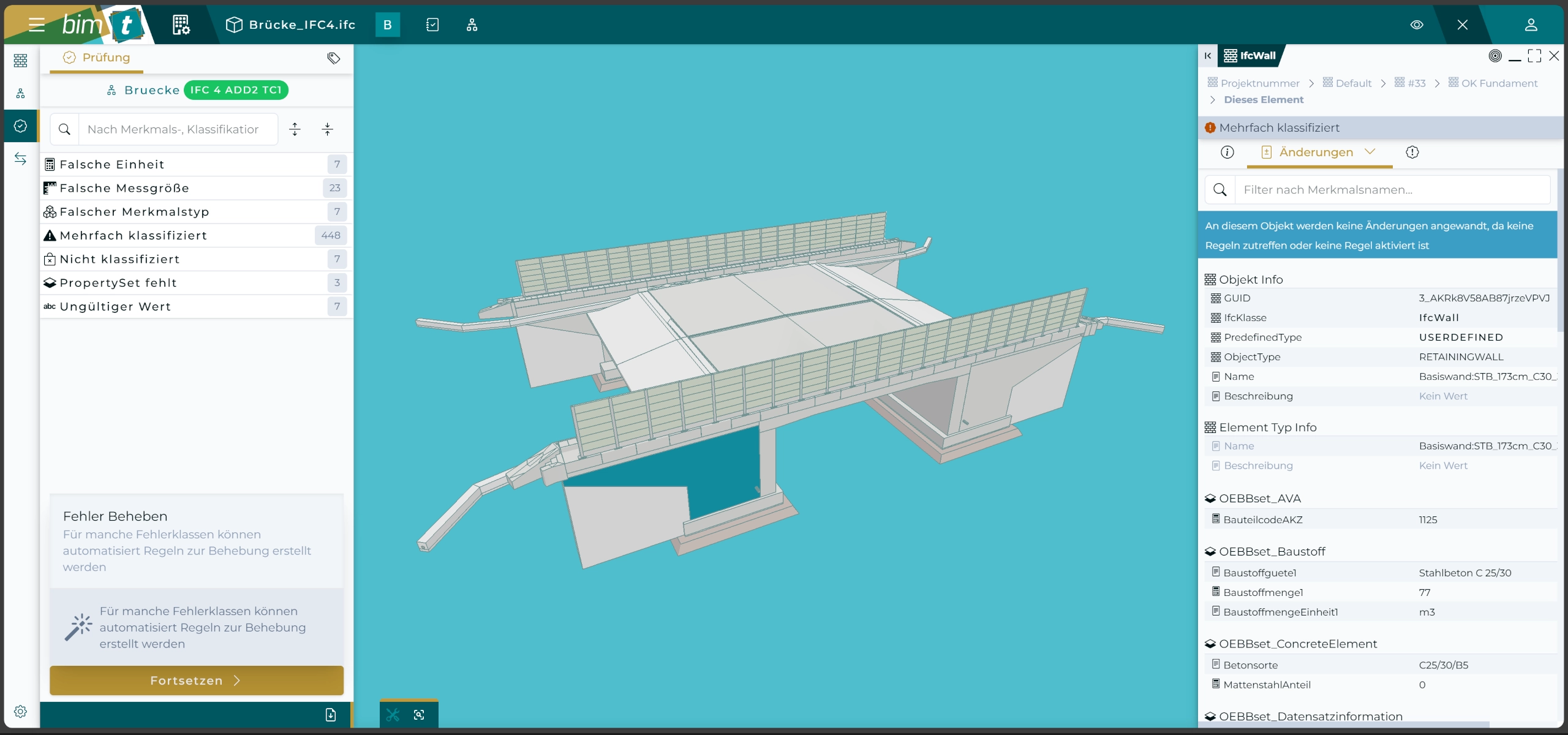The height and width of the screenshot is (735, 1568).
Task: Click the tags icon beside Prüfung
Action: (334, 58)
